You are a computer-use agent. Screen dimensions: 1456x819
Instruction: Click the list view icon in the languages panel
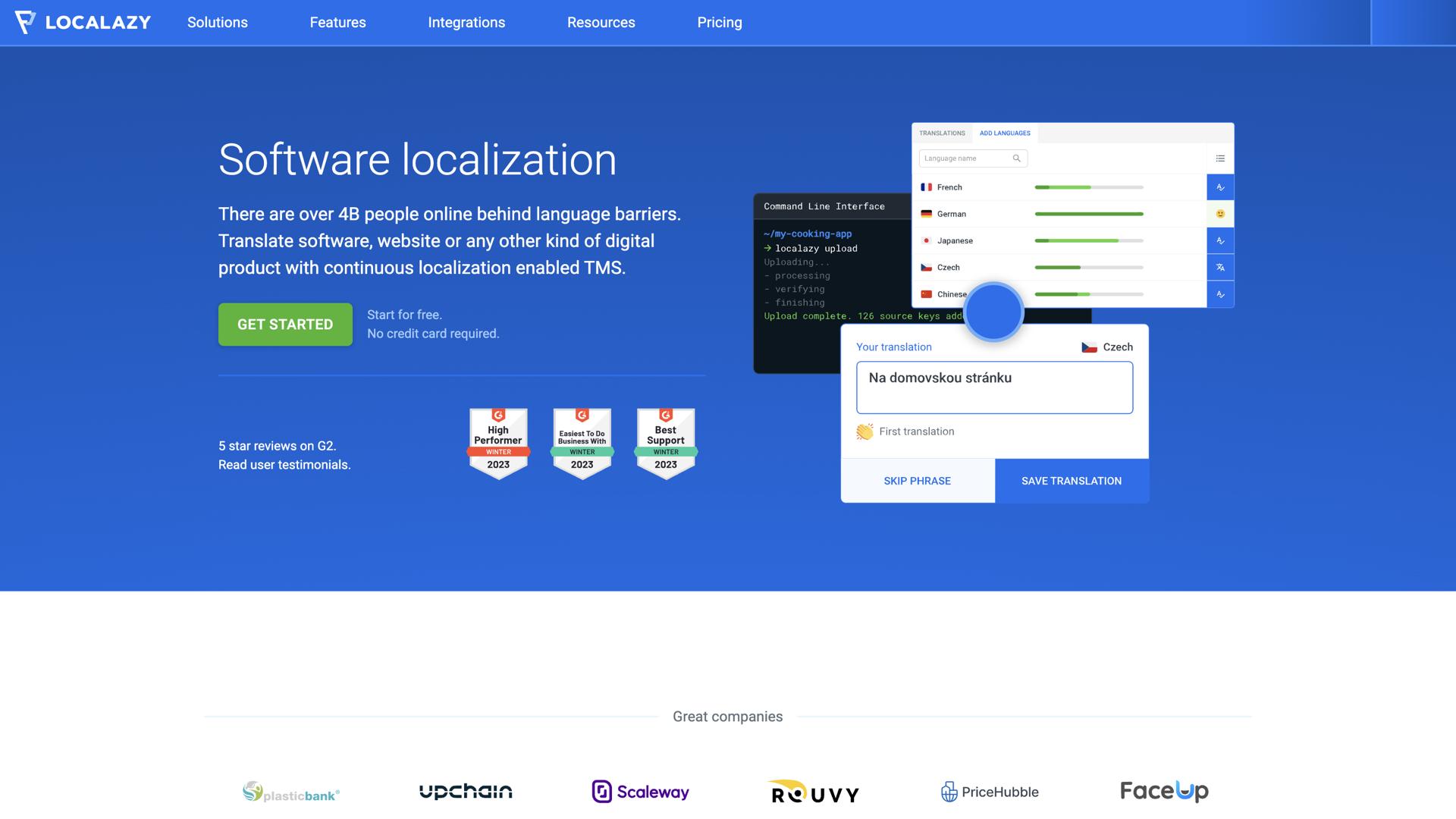[x=1220, y=158]
